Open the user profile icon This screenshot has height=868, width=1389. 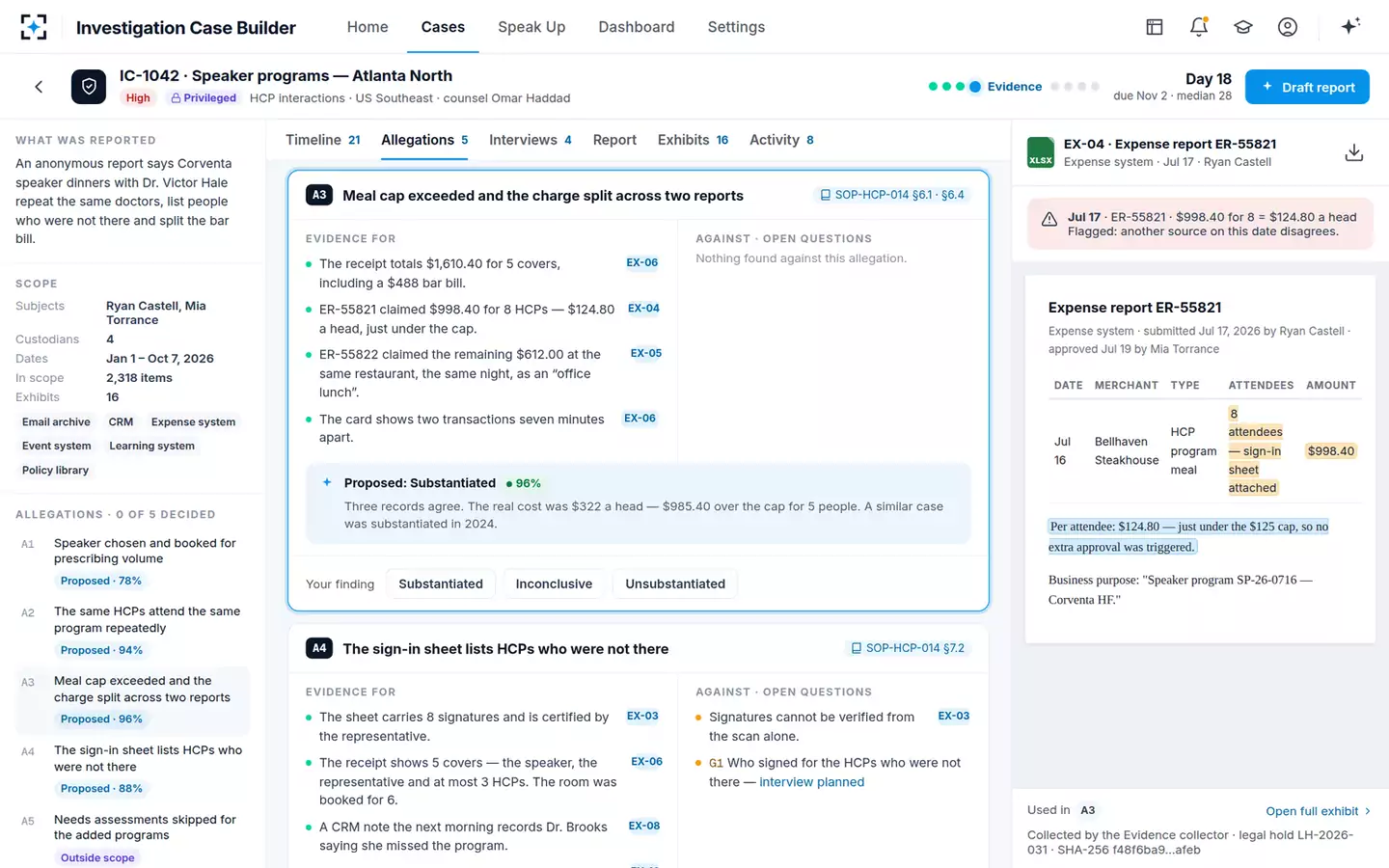[1288, 27]
